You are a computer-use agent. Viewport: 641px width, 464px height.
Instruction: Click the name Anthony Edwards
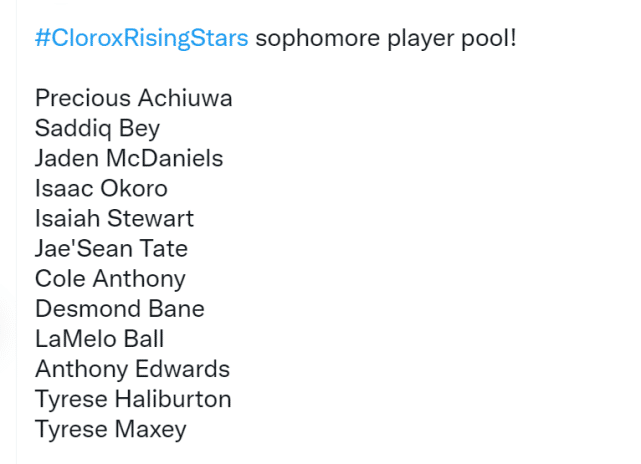coord(132,369)
